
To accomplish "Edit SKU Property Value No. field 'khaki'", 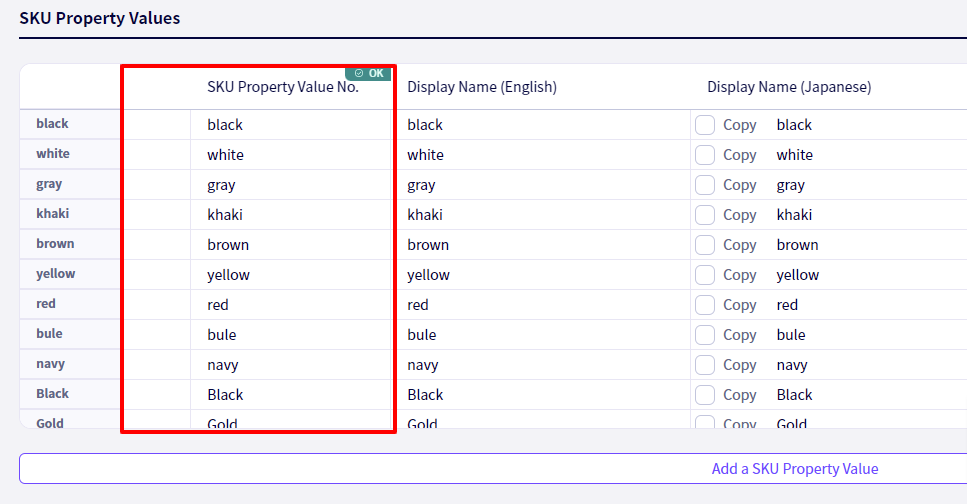I will pos(291,215).
